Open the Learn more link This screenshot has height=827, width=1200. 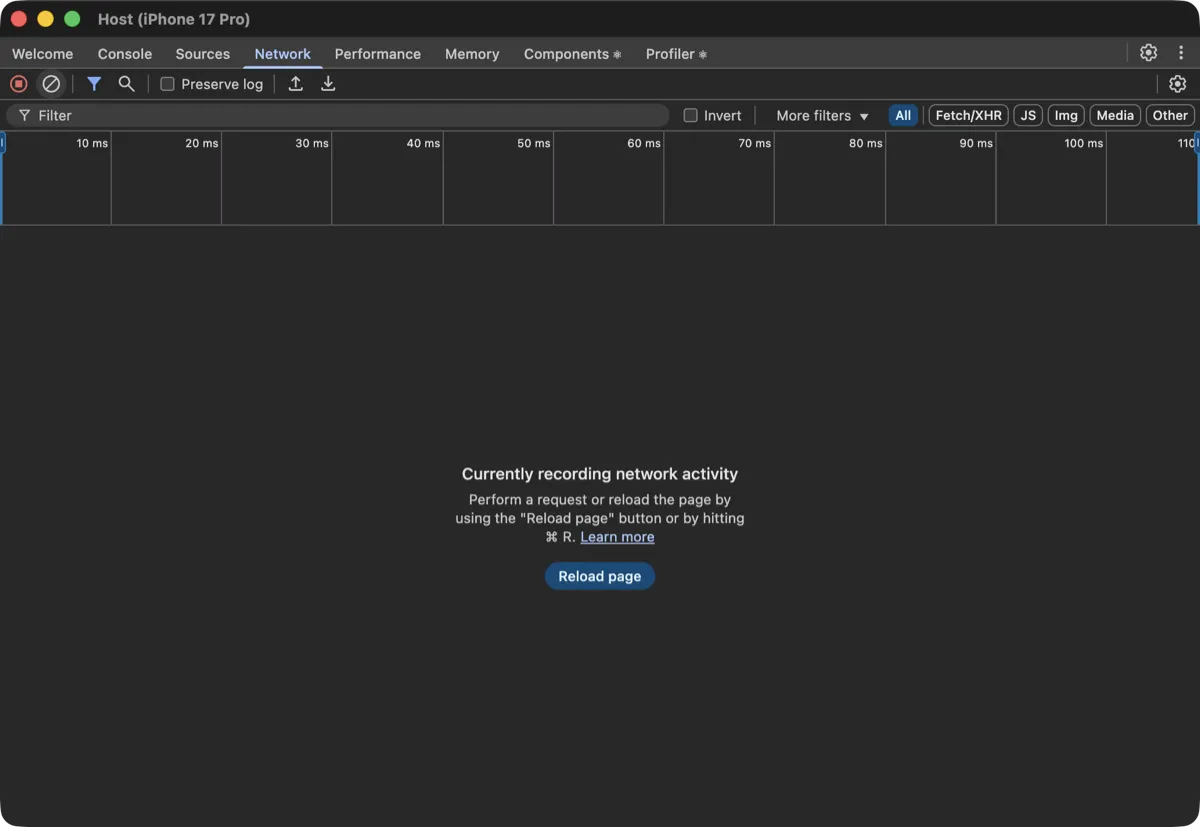[x=617, y=537]
